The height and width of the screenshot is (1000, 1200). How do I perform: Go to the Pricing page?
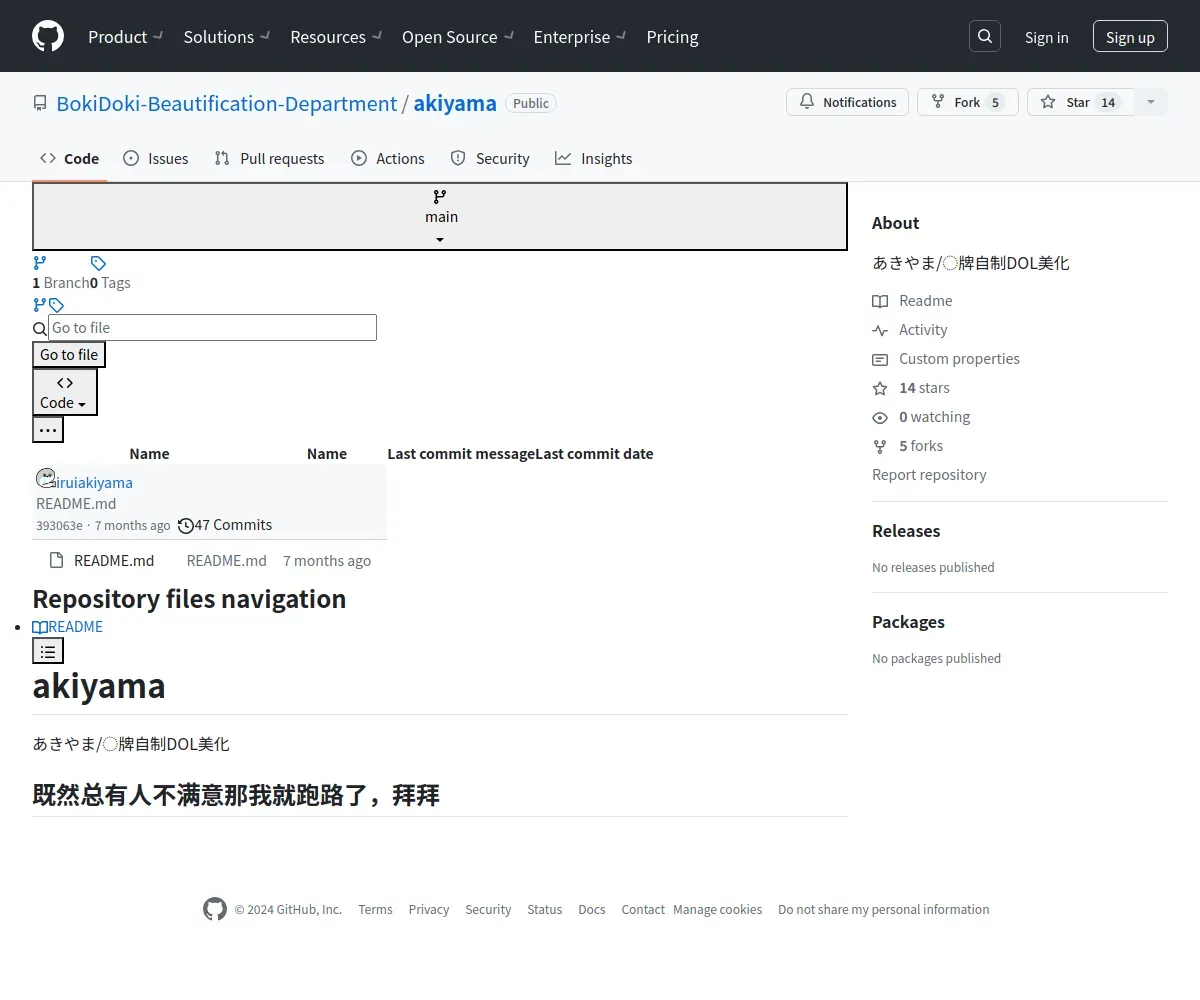pyautogui.click(x=672, y=37)
